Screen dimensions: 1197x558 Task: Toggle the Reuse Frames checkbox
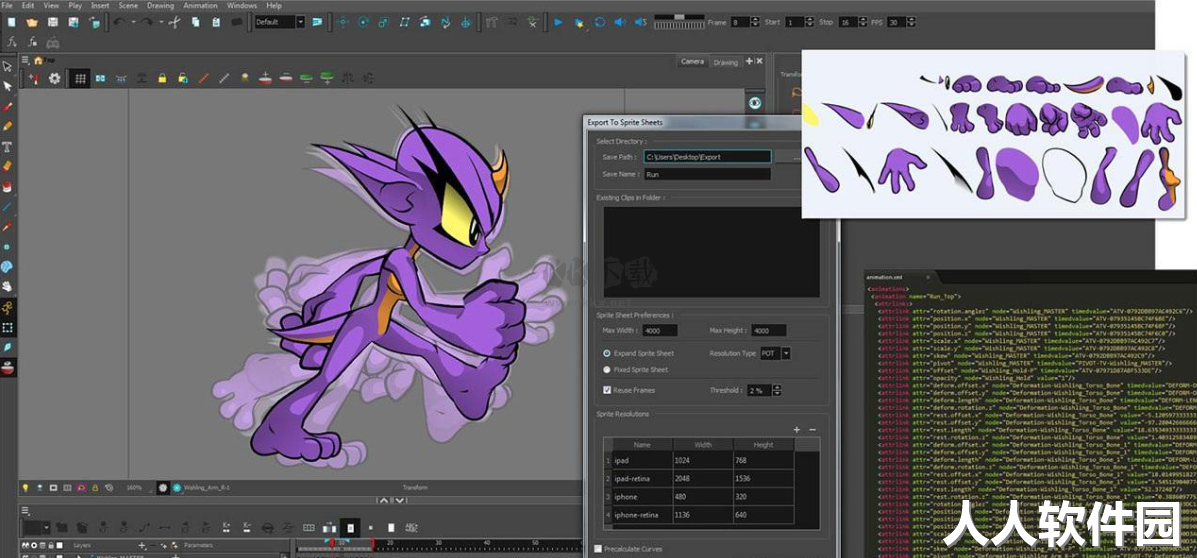[x=607, y=390]
